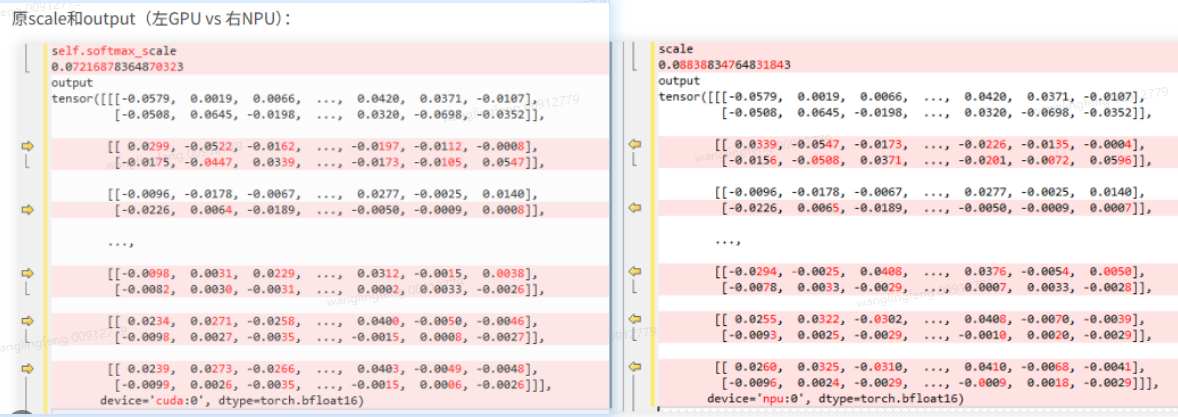Click the device='cuda:0' dtype line
The image size is (1178, 417).
click(232, 401)
